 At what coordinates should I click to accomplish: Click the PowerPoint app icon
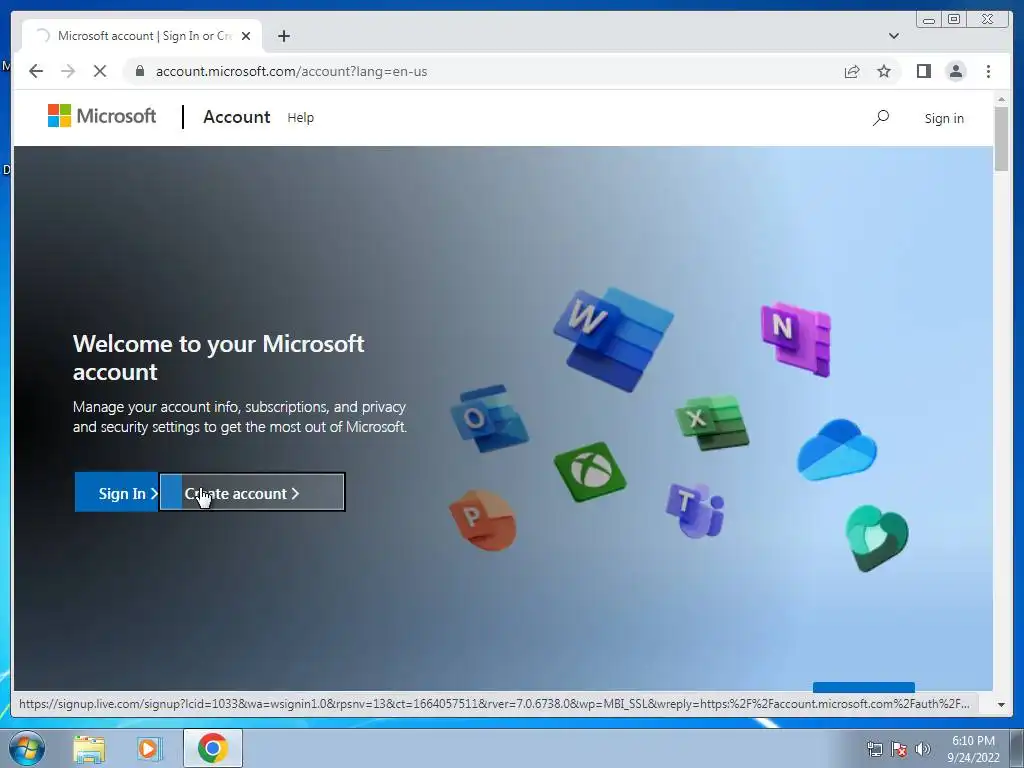point(483,520)
